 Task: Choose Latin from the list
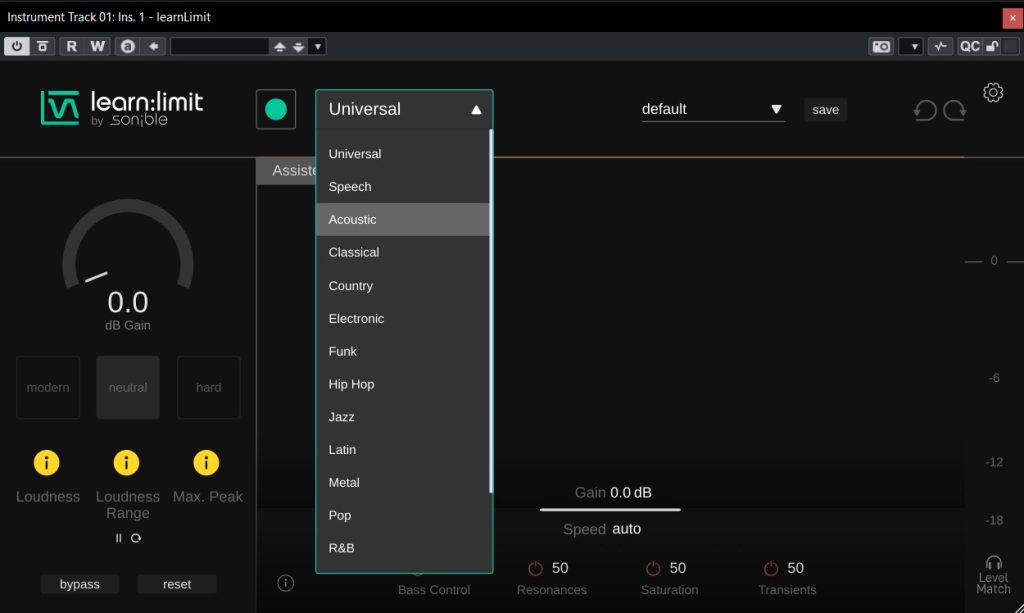(403, 450)
